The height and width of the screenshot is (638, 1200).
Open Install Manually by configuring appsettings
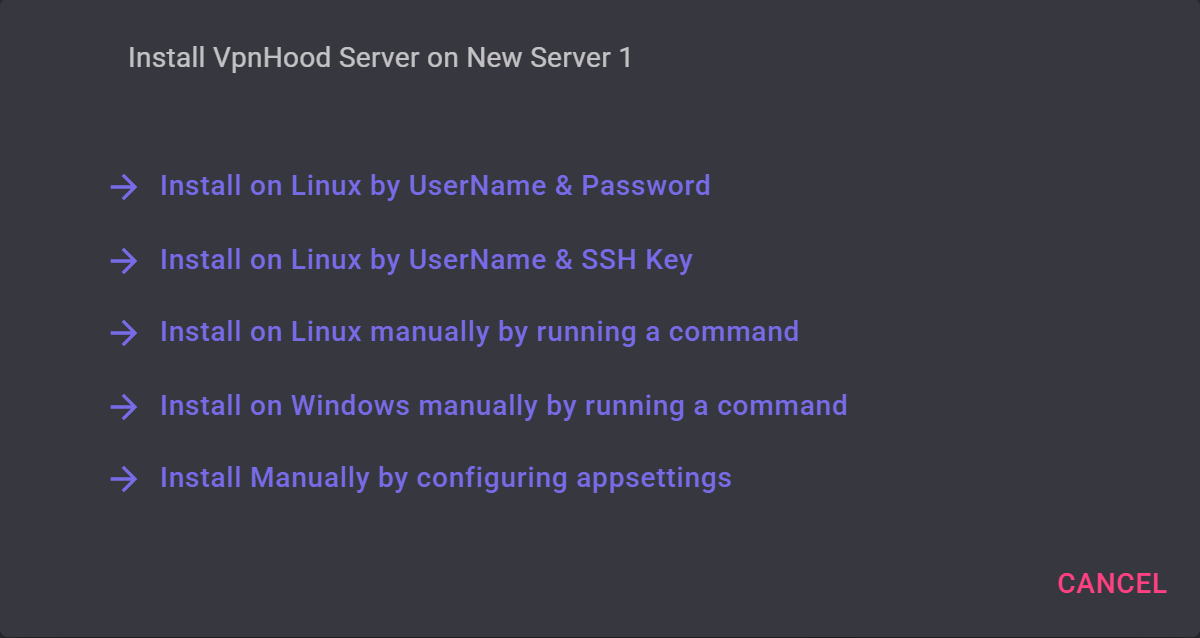click(x=445, y=478)
